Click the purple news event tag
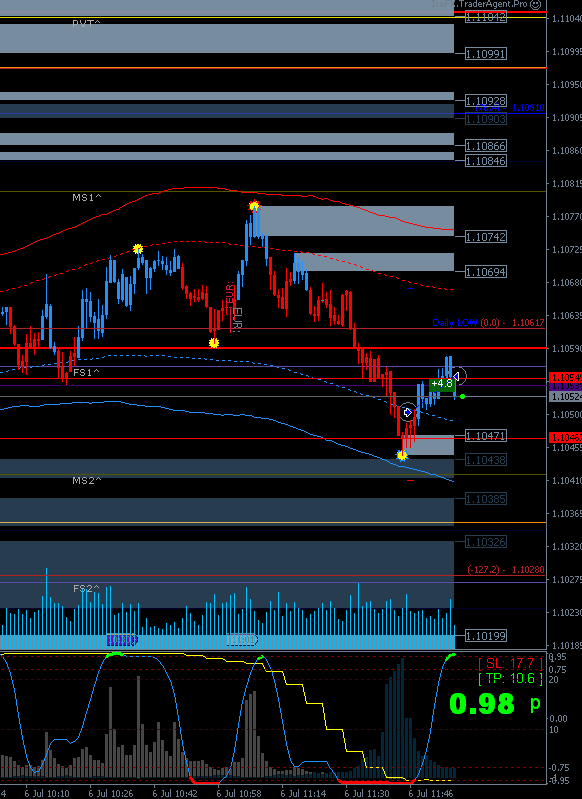The image size is (582, 799). pyautogui.click(x=121, y=640)
